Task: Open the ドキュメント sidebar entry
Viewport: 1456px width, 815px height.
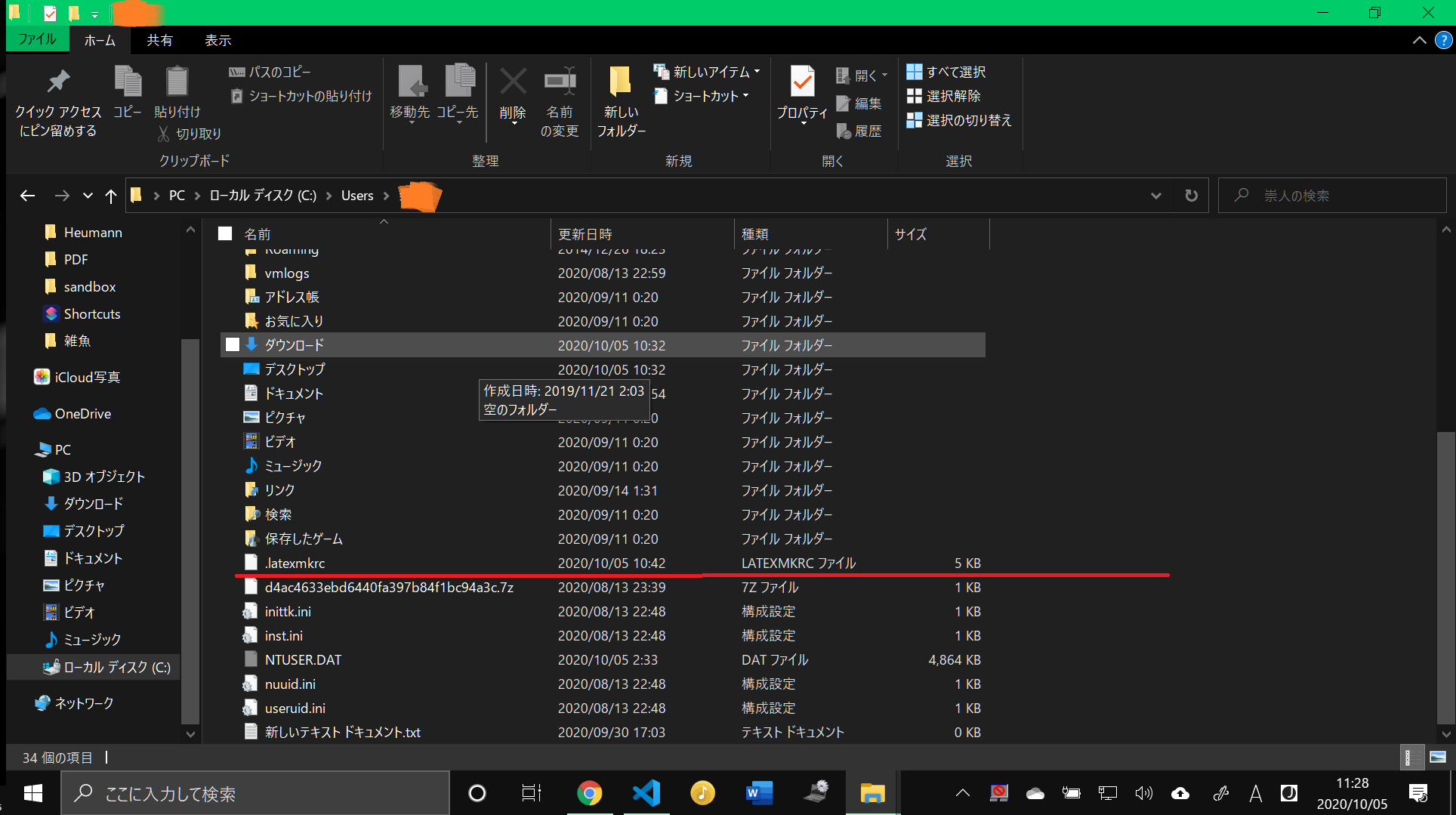Action: point(94,557)
